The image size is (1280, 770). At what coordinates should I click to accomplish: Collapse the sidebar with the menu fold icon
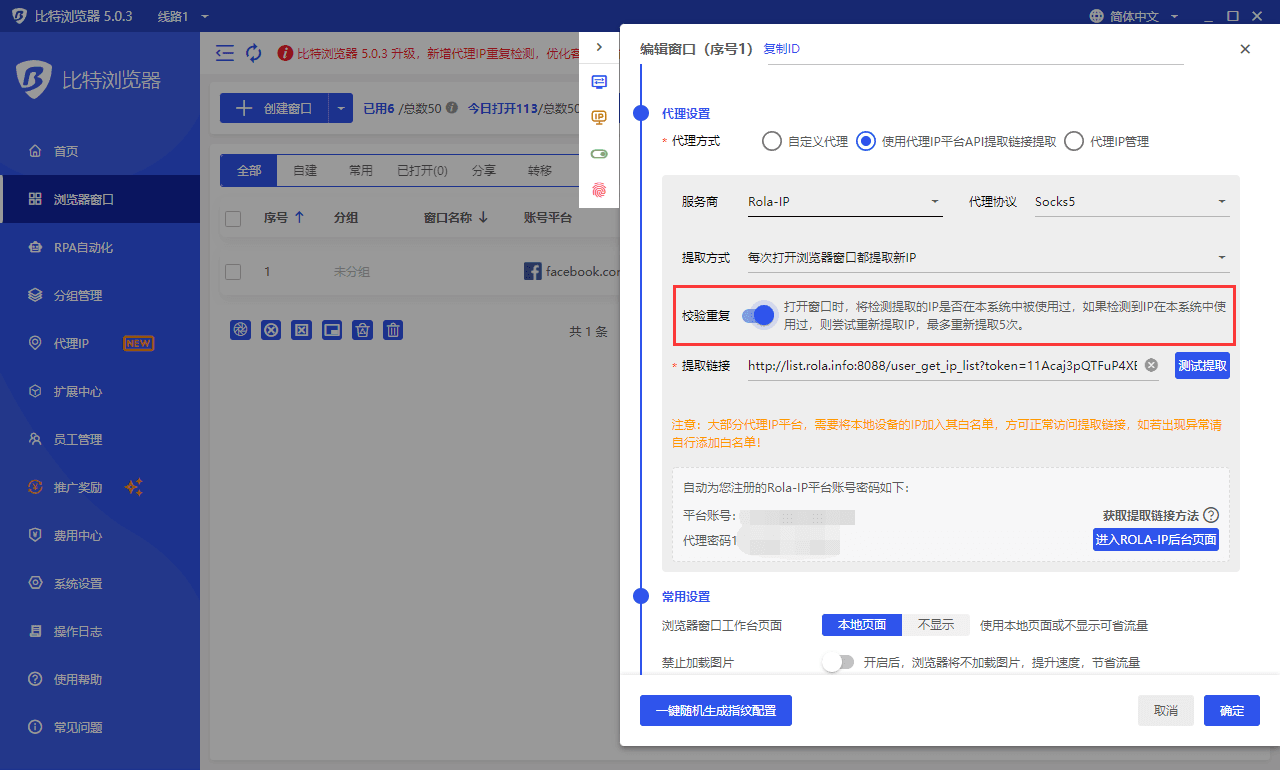click(225, 53)
